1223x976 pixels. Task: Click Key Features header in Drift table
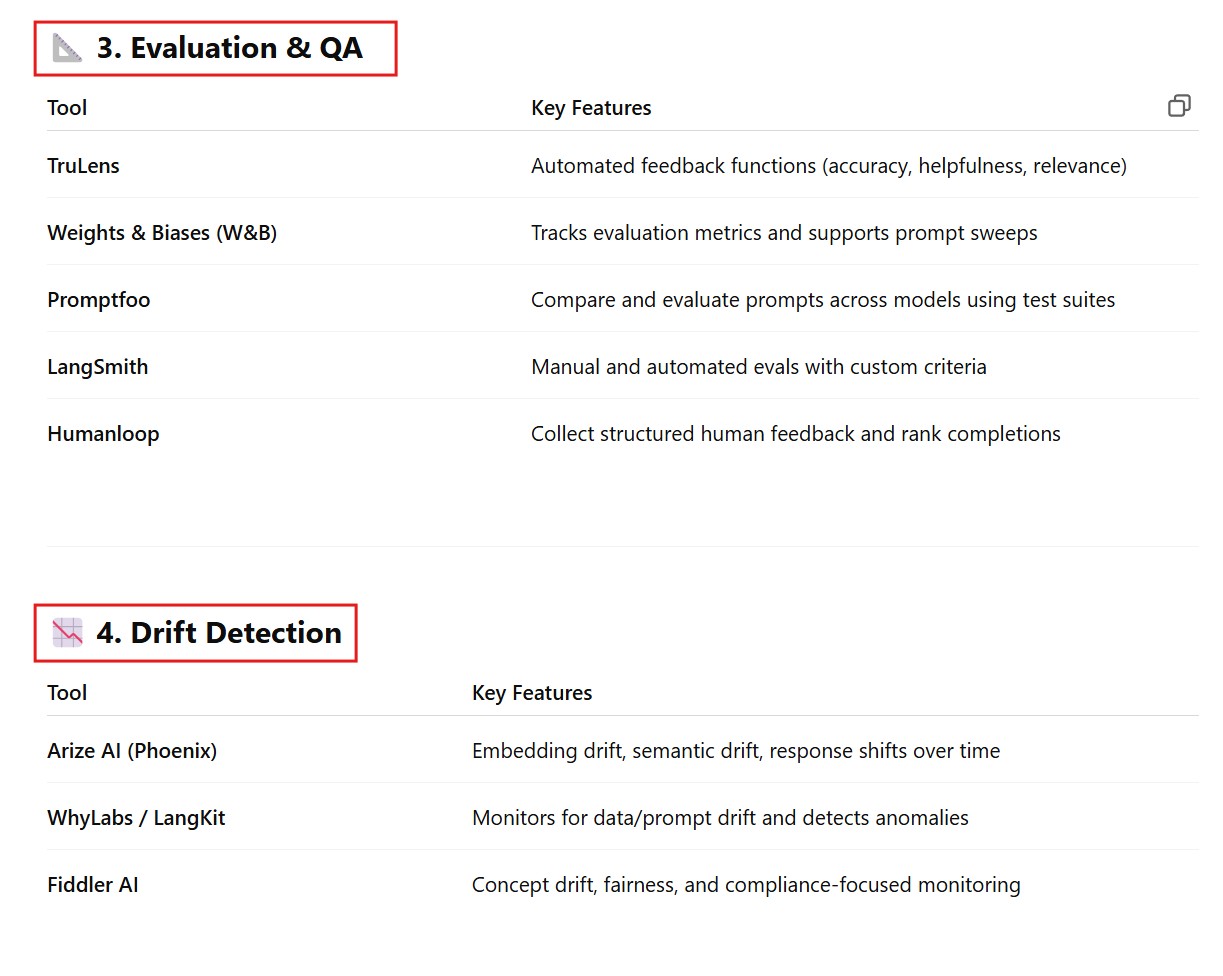coord(532,693)
